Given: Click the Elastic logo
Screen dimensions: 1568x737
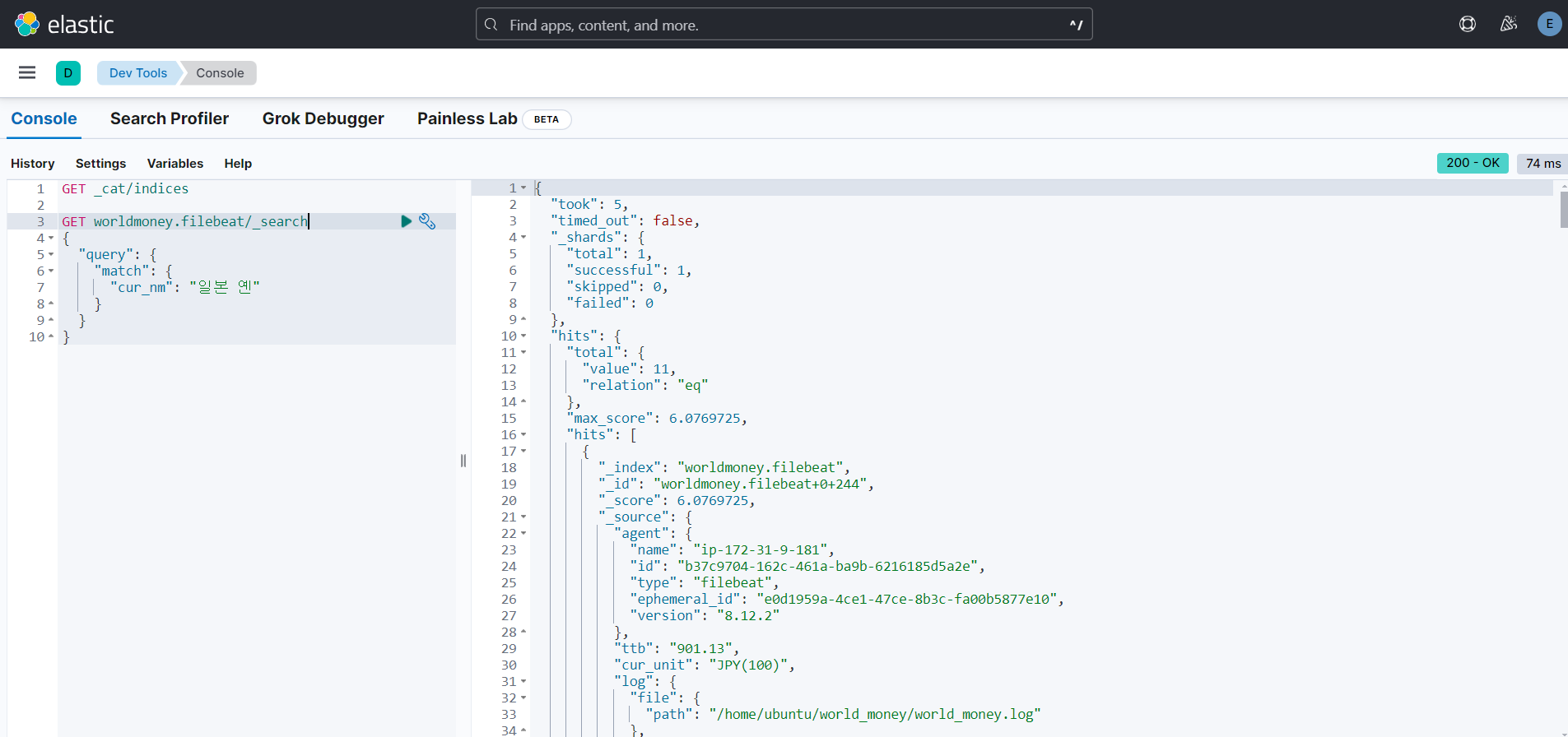Looking at the screenshot, I should (x=64, y=24).
